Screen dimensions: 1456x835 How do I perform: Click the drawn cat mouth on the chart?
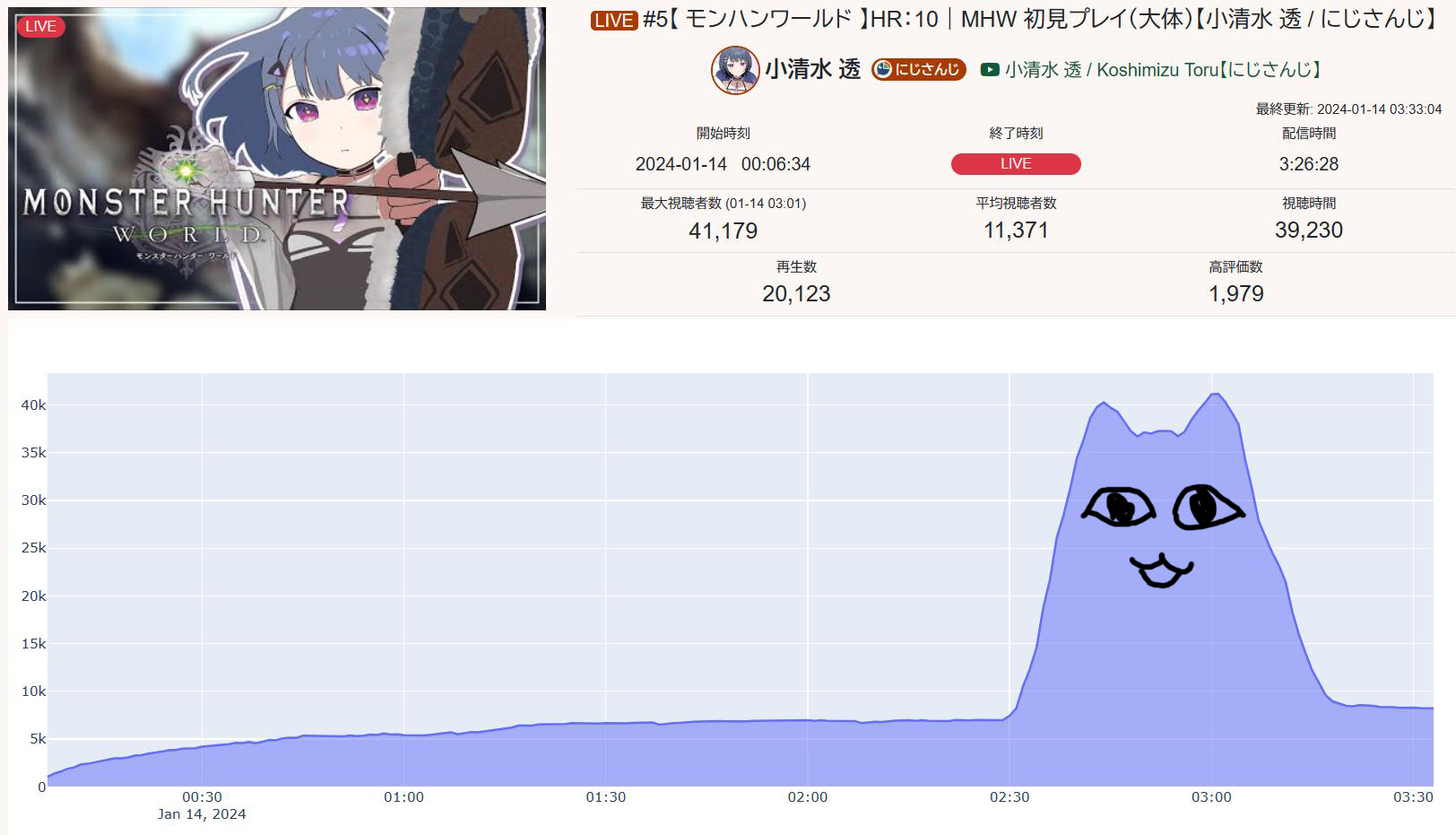click(x=1161, y=570)
